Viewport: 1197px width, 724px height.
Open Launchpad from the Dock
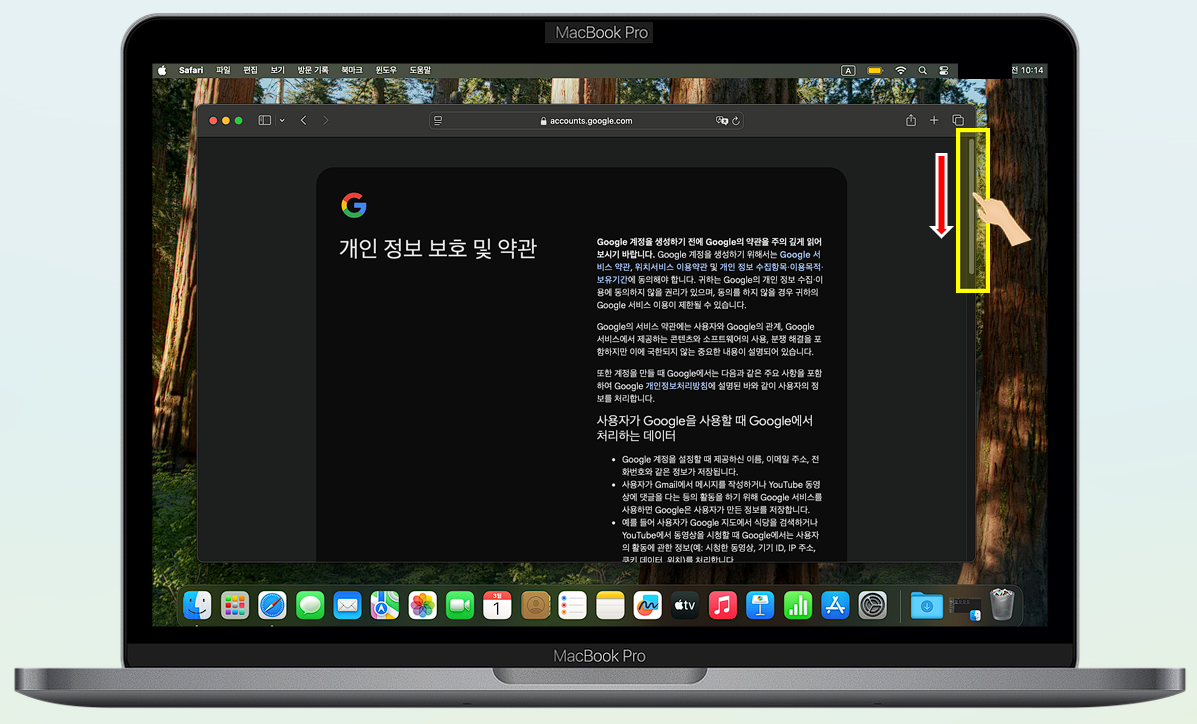pos(235,606)
